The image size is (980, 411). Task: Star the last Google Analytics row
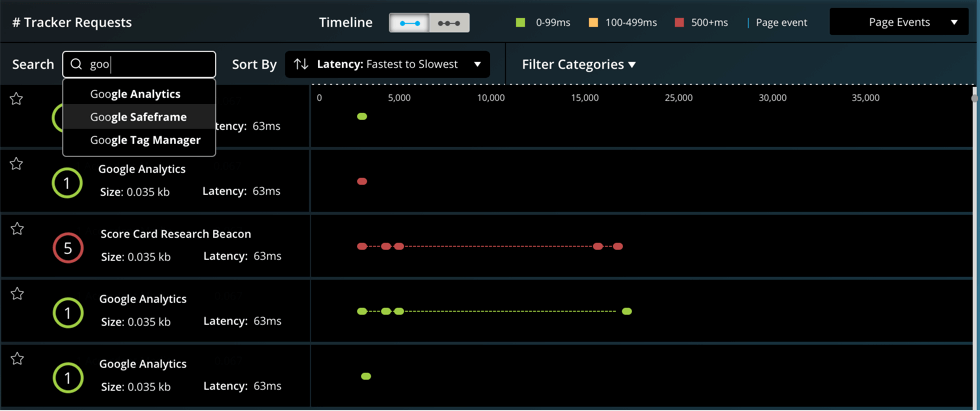coord(16,358)
